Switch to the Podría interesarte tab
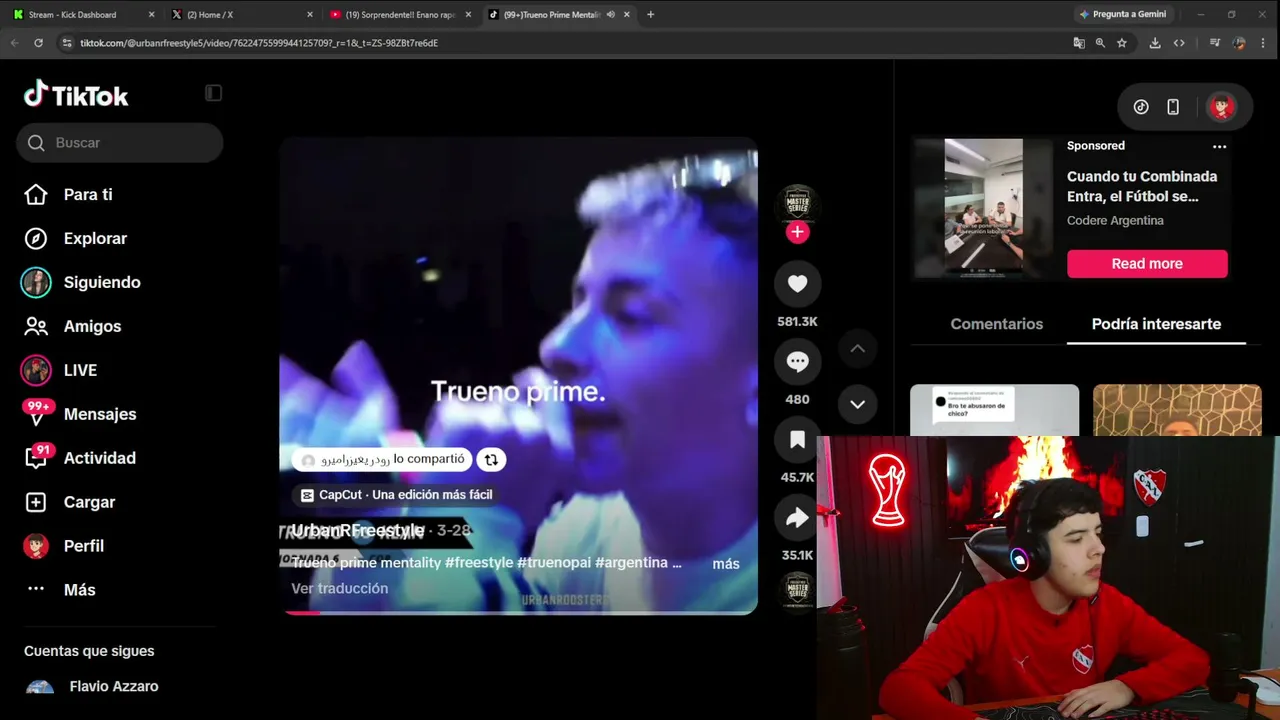 point(1156,324)
